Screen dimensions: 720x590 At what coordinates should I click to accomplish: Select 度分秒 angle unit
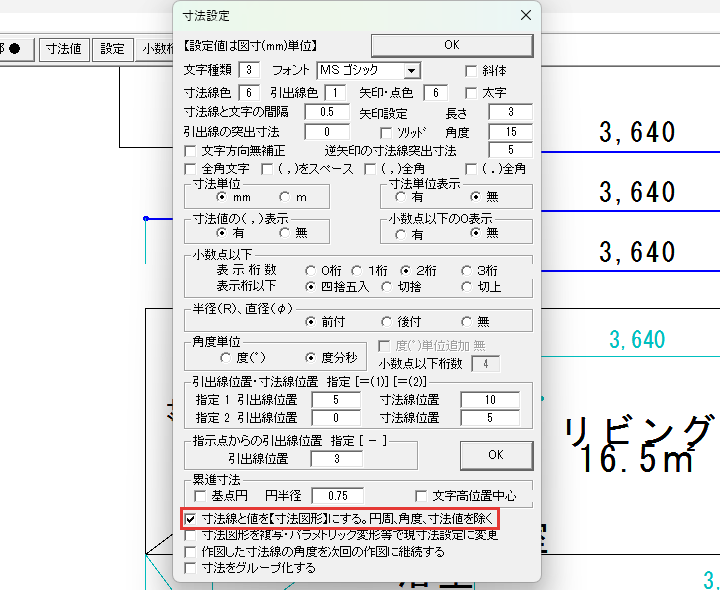point(311,358)
